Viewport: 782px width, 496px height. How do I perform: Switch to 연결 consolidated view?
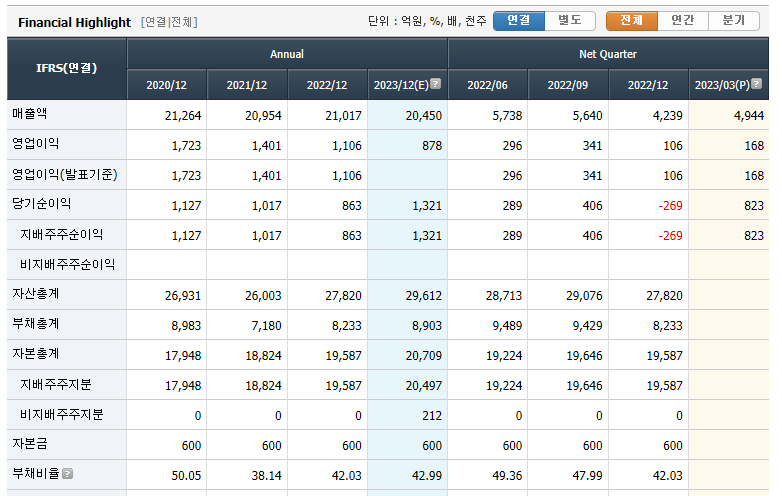(519, 21)
